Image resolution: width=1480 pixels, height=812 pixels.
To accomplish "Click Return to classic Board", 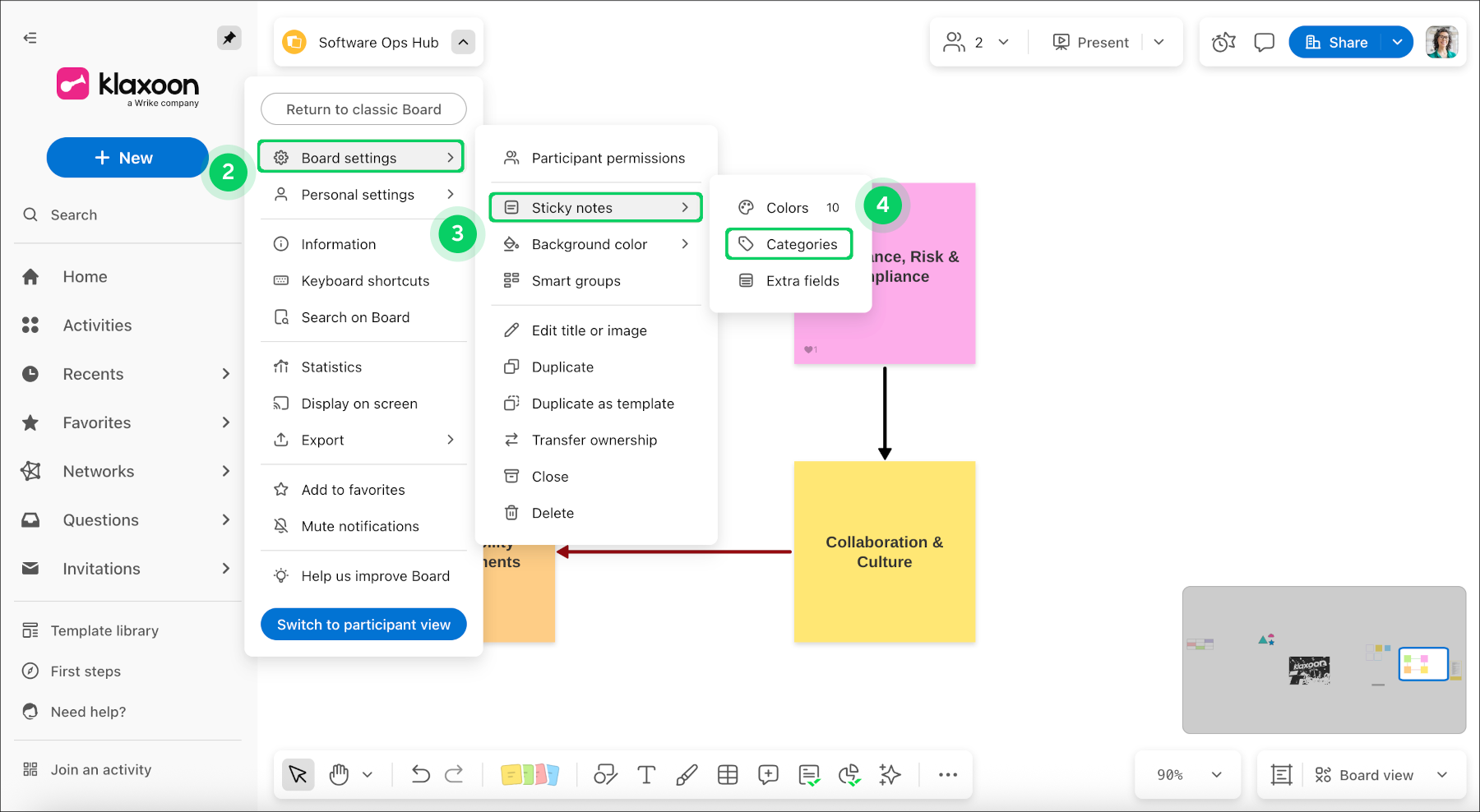I will click(363, 109).
